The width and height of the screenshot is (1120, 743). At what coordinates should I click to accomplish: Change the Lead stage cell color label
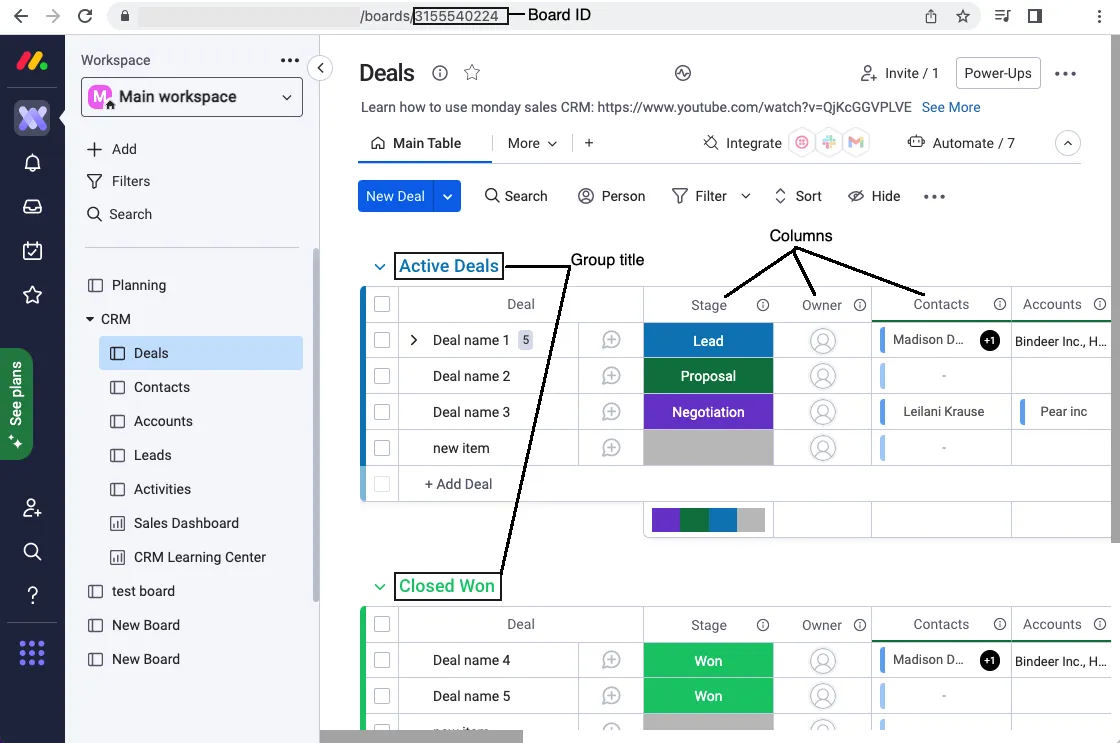708,341
